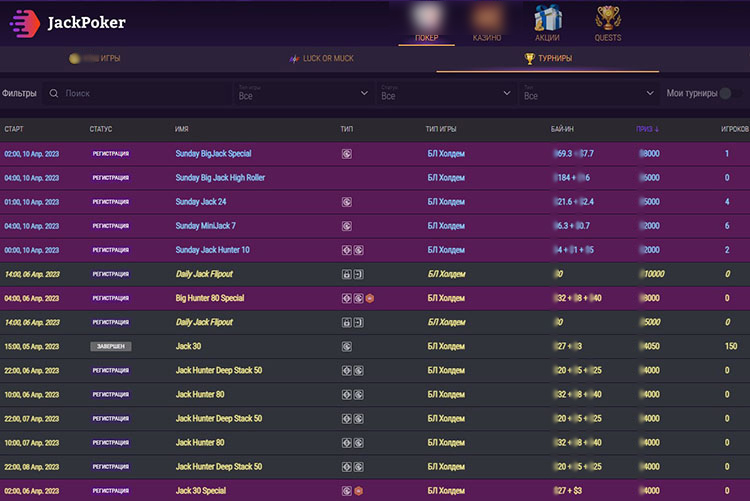Click the lock icon in the 10000 prize Daily Jack Flipout row
Screen dimensions: 750x501
(x=346, y=274)
